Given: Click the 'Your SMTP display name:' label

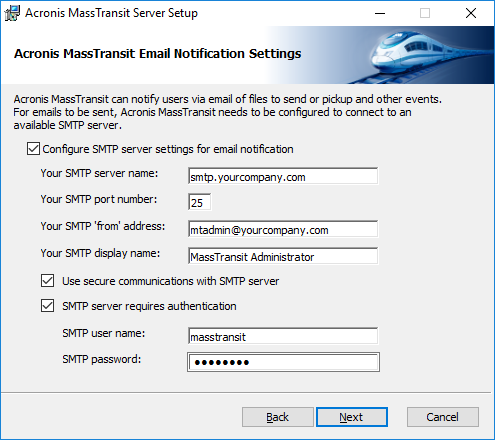Looking at the screenshot, I should [x=100, y=253].
